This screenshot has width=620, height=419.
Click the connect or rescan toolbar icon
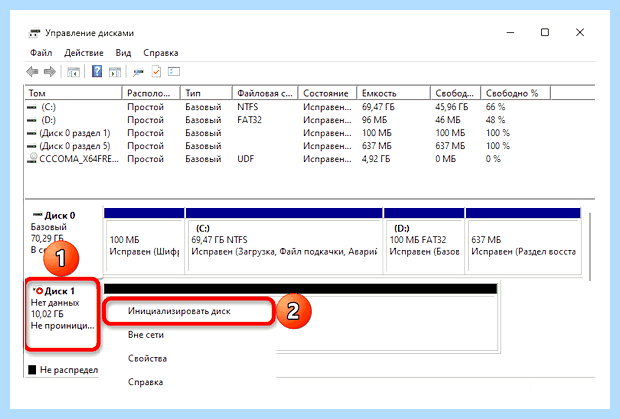tap(138, 72)
